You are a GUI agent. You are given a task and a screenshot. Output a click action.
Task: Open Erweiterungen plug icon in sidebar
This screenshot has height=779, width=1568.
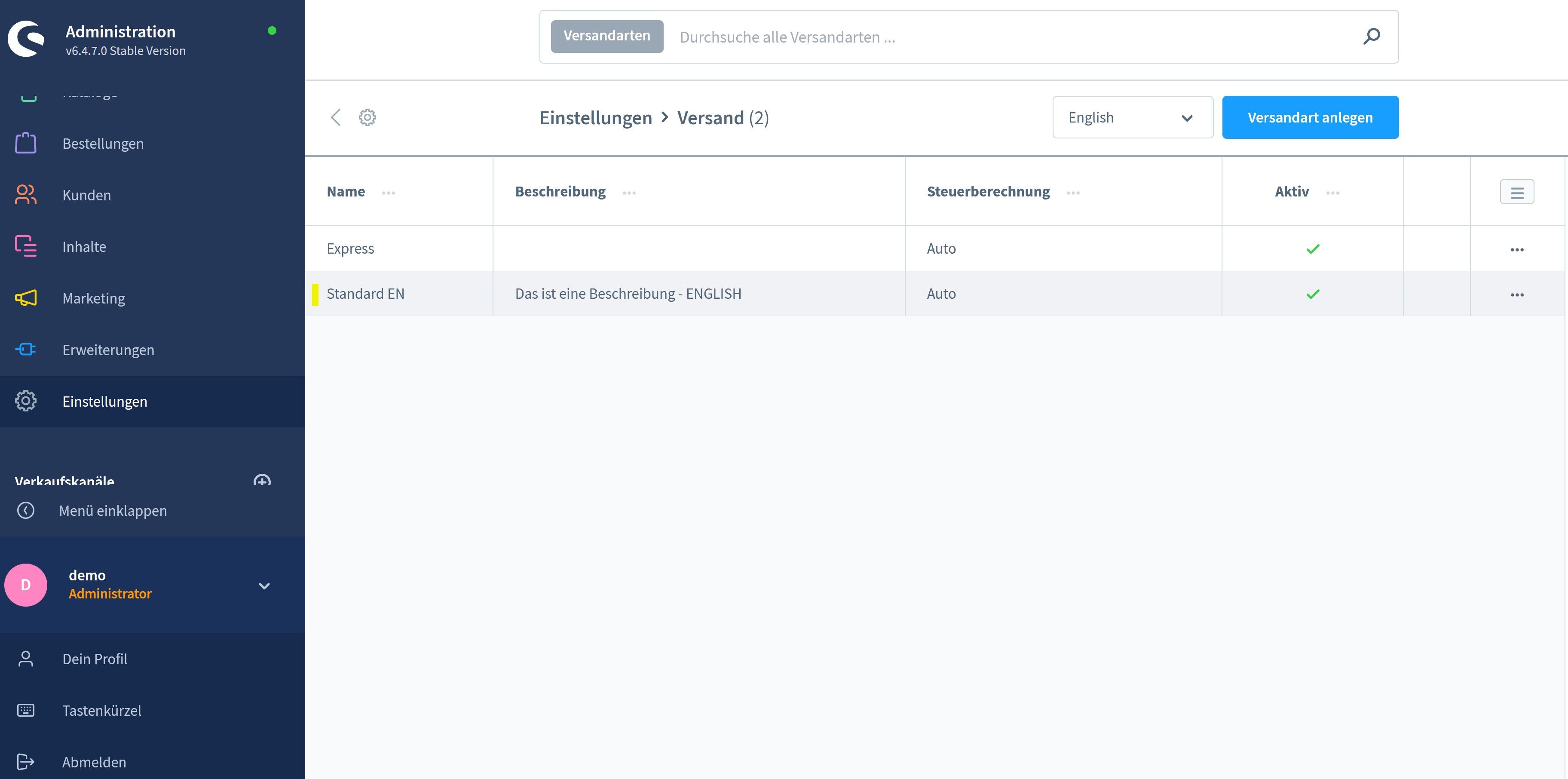[25, 350]
